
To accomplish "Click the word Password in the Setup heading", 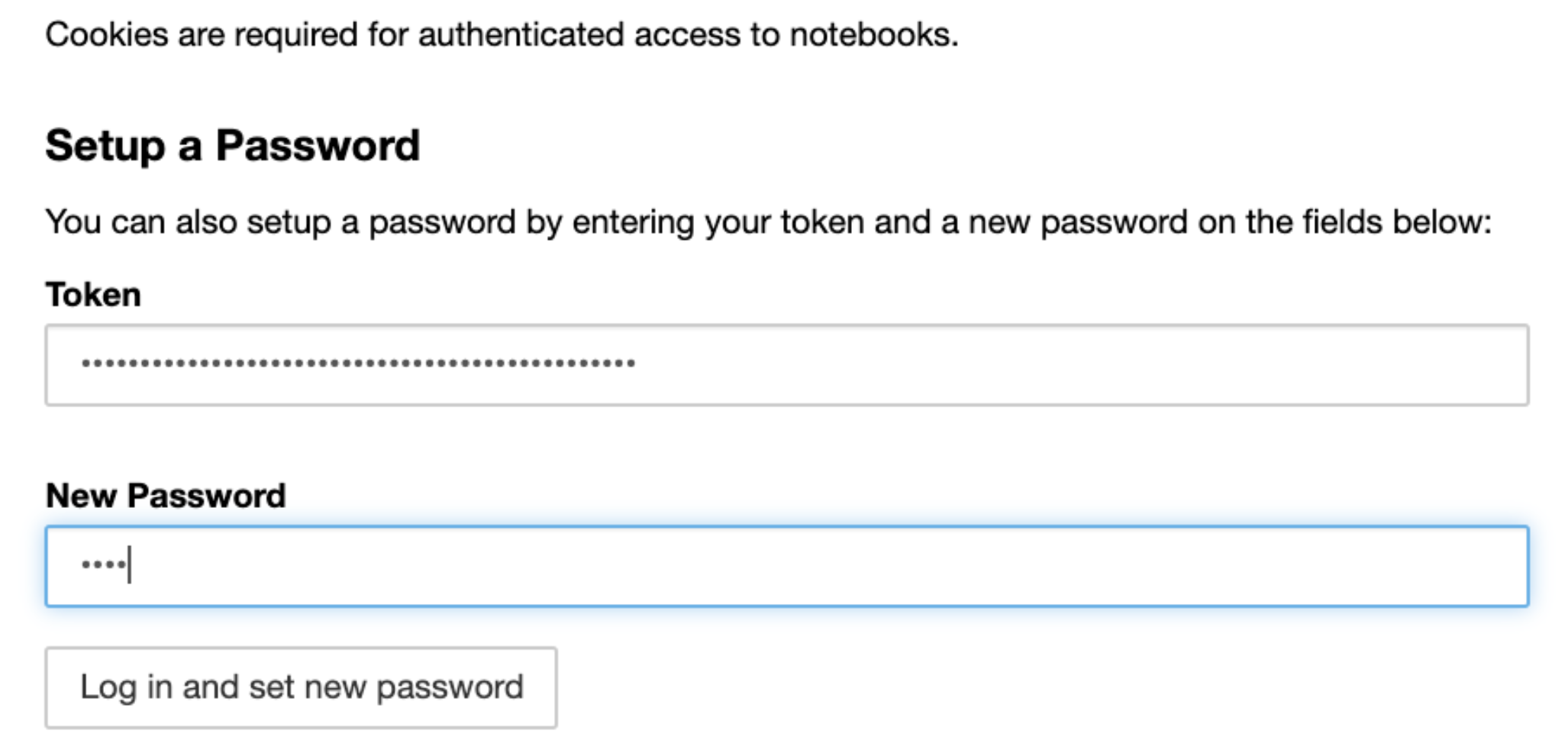I will (x=318, y=145).
